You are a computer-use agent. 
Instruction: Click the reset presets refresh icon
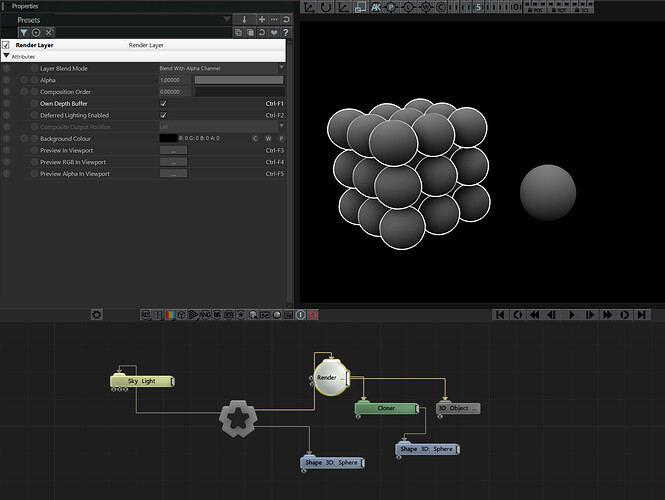coord(286,20)
